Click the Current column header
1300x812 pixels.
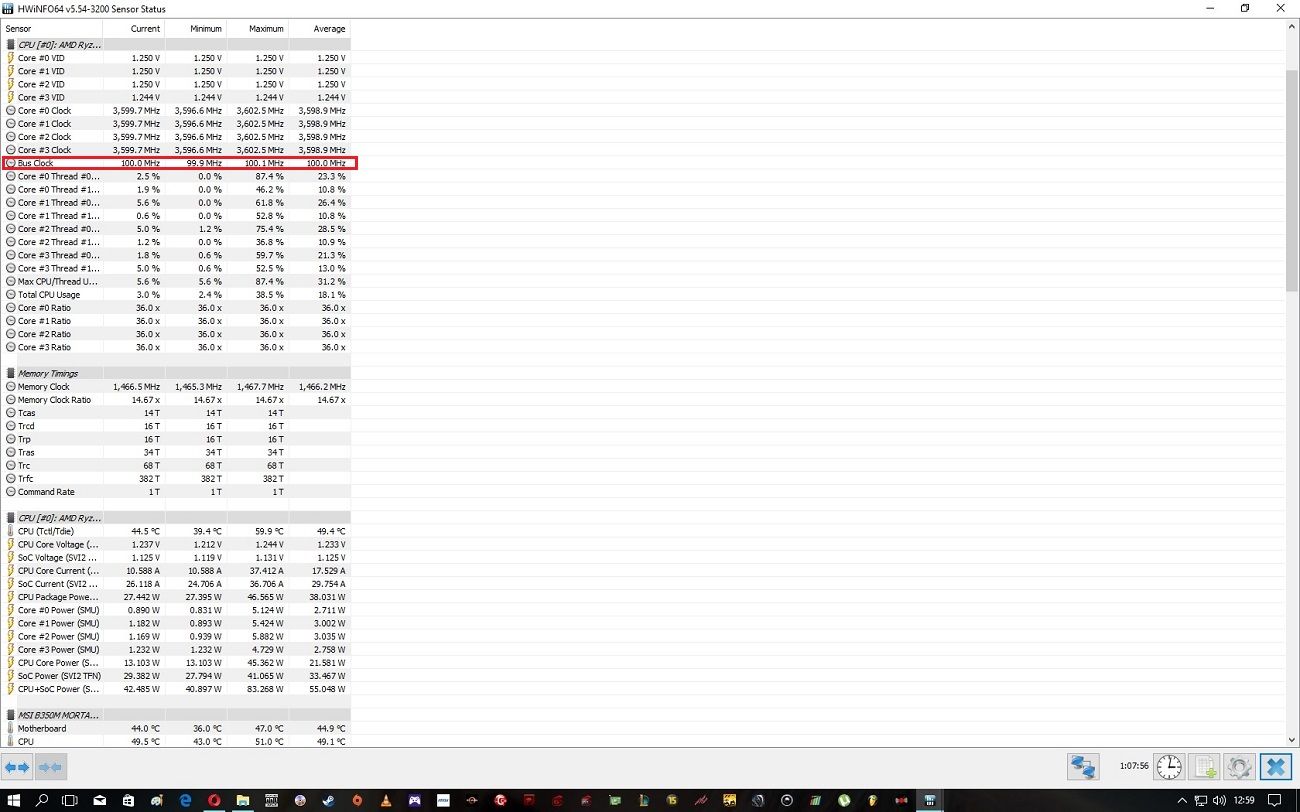pyautogui.click(x=133, y=29)
